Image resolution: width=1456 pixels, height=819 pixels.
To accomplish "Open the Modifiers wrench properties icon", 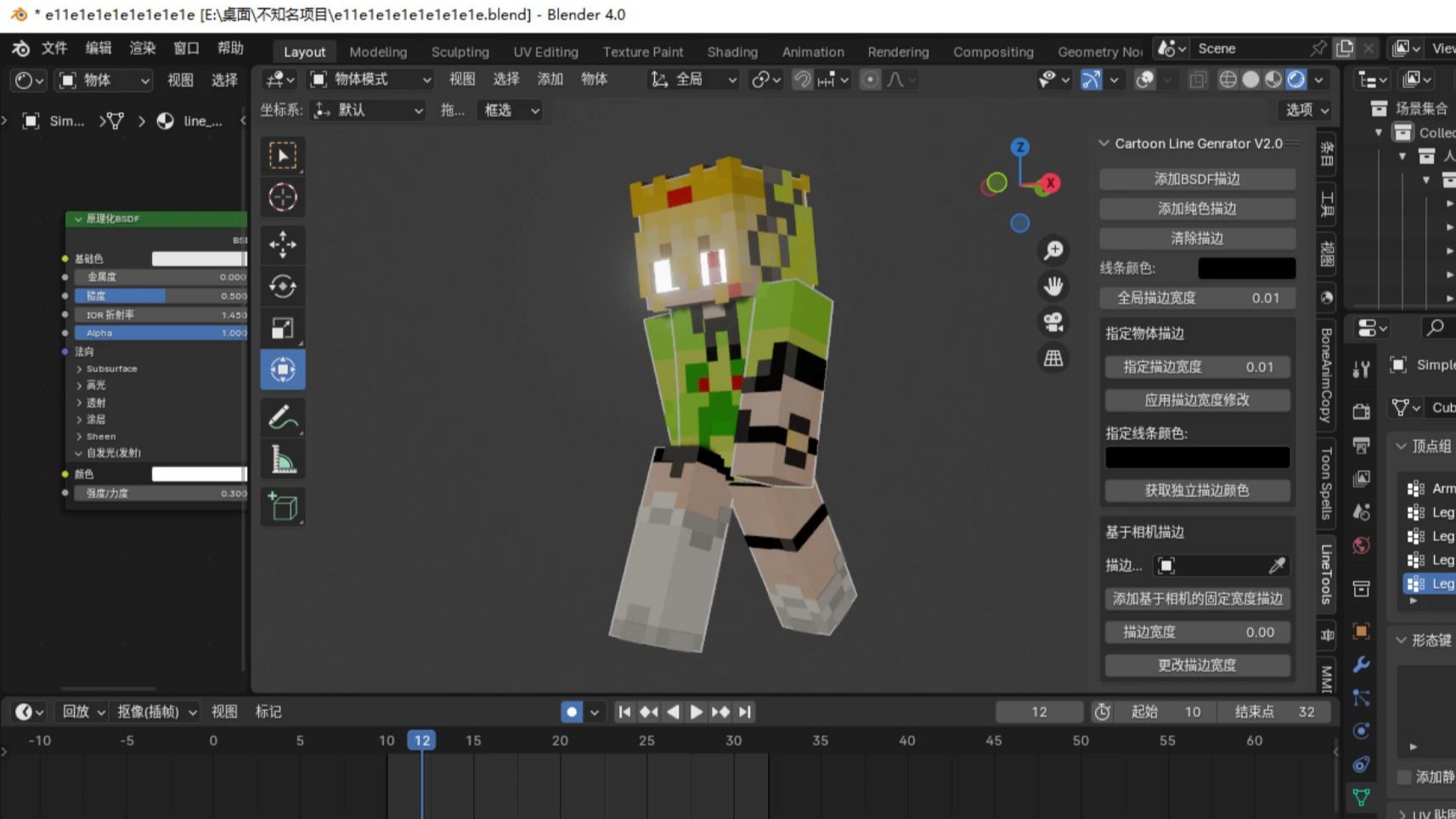I will click(x=1361, y=664).
